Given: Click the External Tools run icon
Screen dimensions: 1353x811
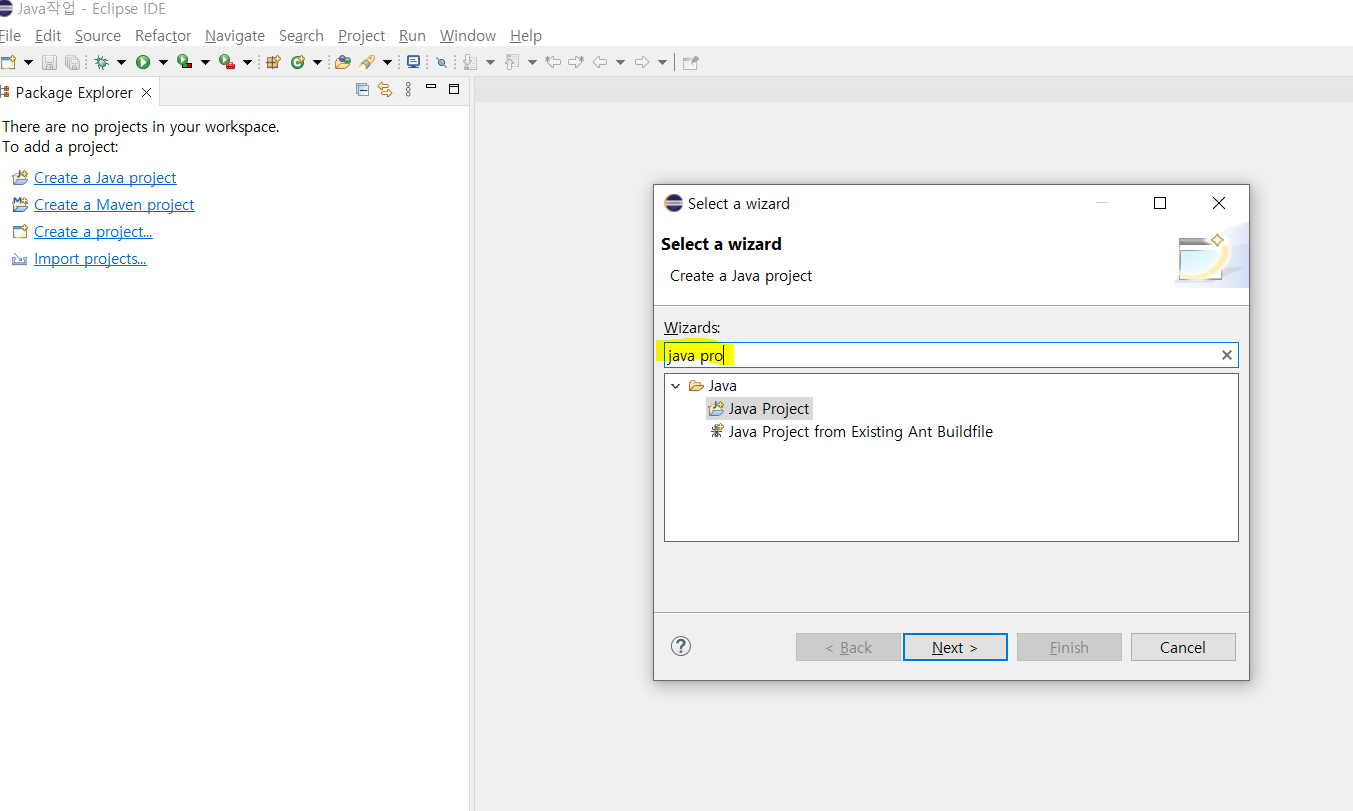Looking at the screenshot, I should pos(226,62).
